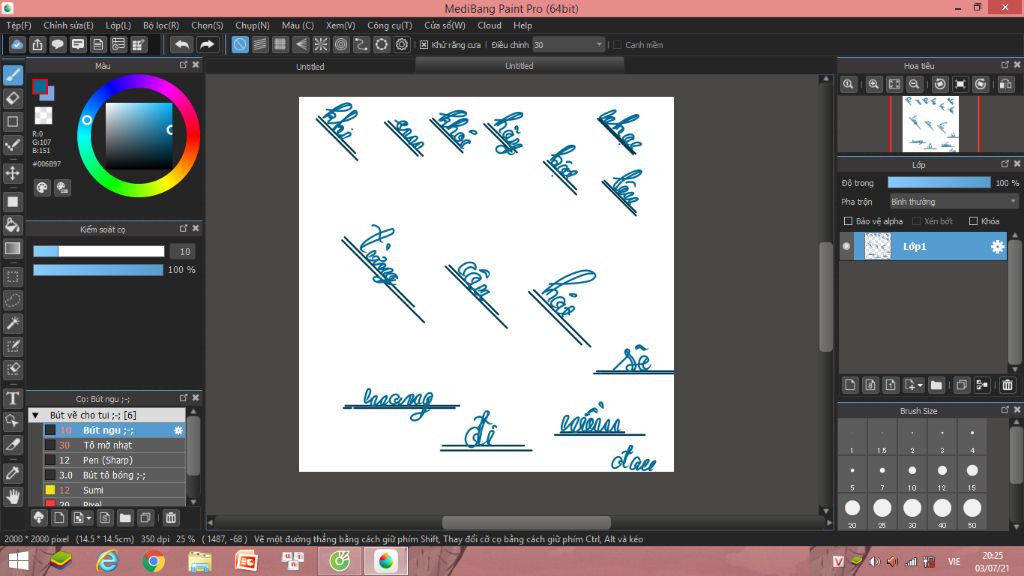
Task: Select the Text tool
Action: click(x=12, y=398)
